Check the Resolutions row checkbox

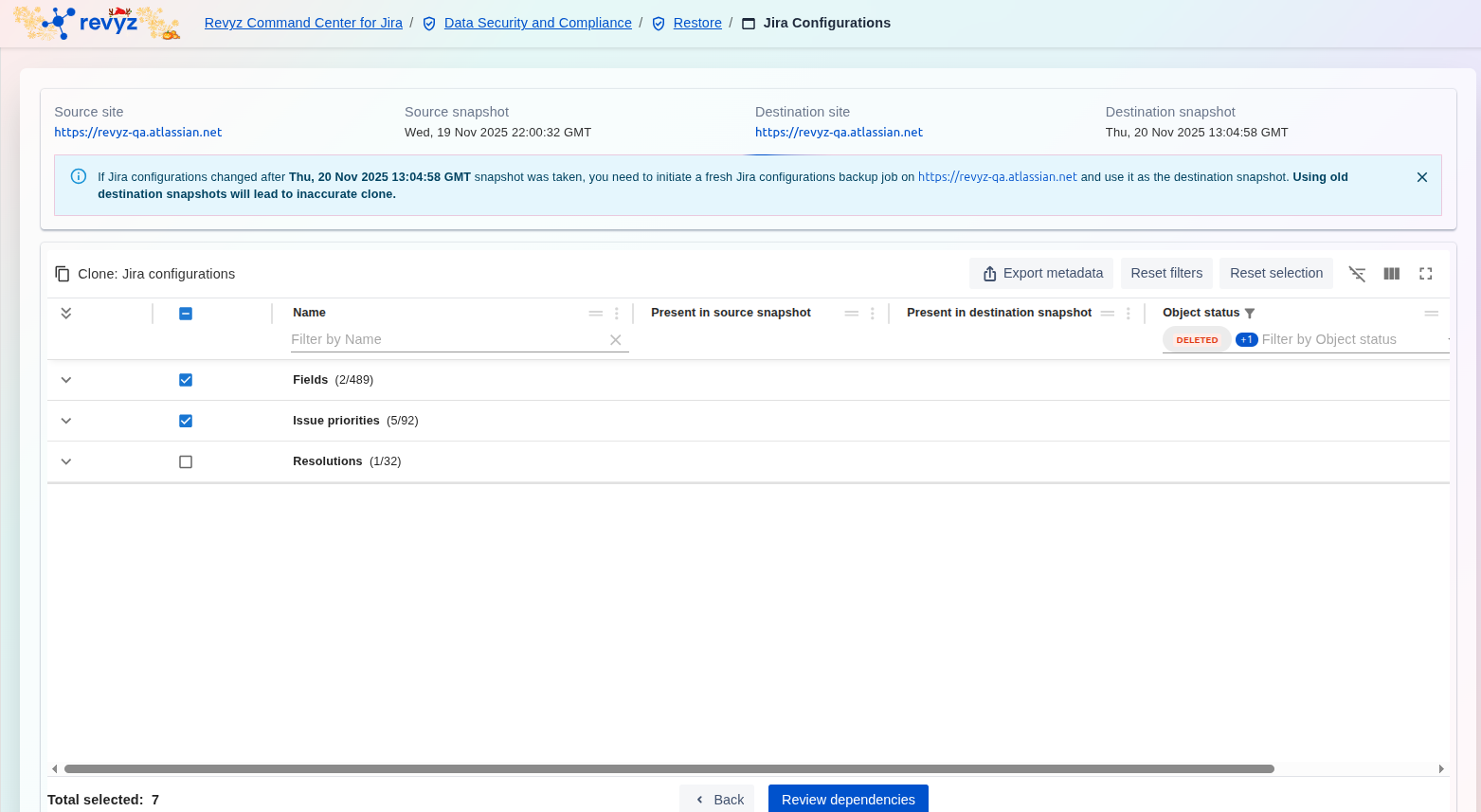[x=186, y=462]
